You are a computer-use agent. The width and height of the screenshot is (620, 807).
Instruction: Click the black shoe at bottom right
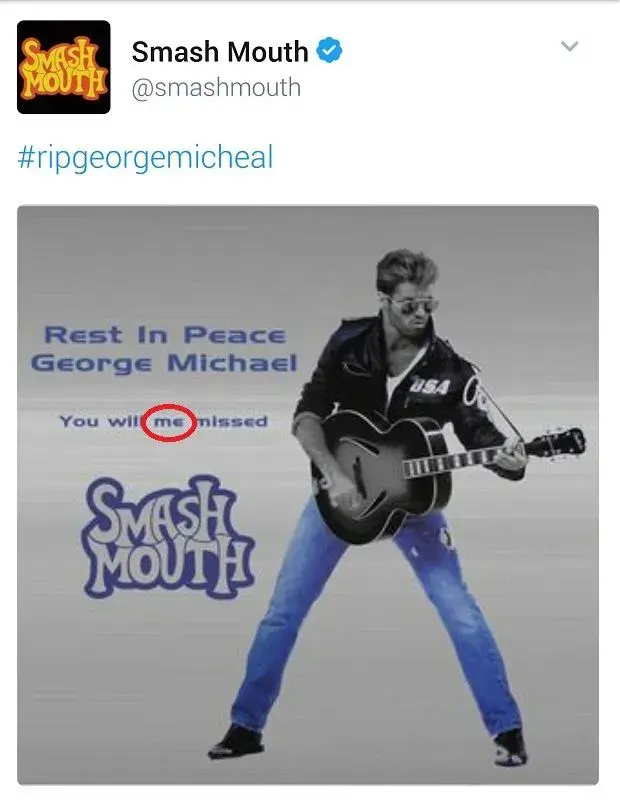pos(510,748)
